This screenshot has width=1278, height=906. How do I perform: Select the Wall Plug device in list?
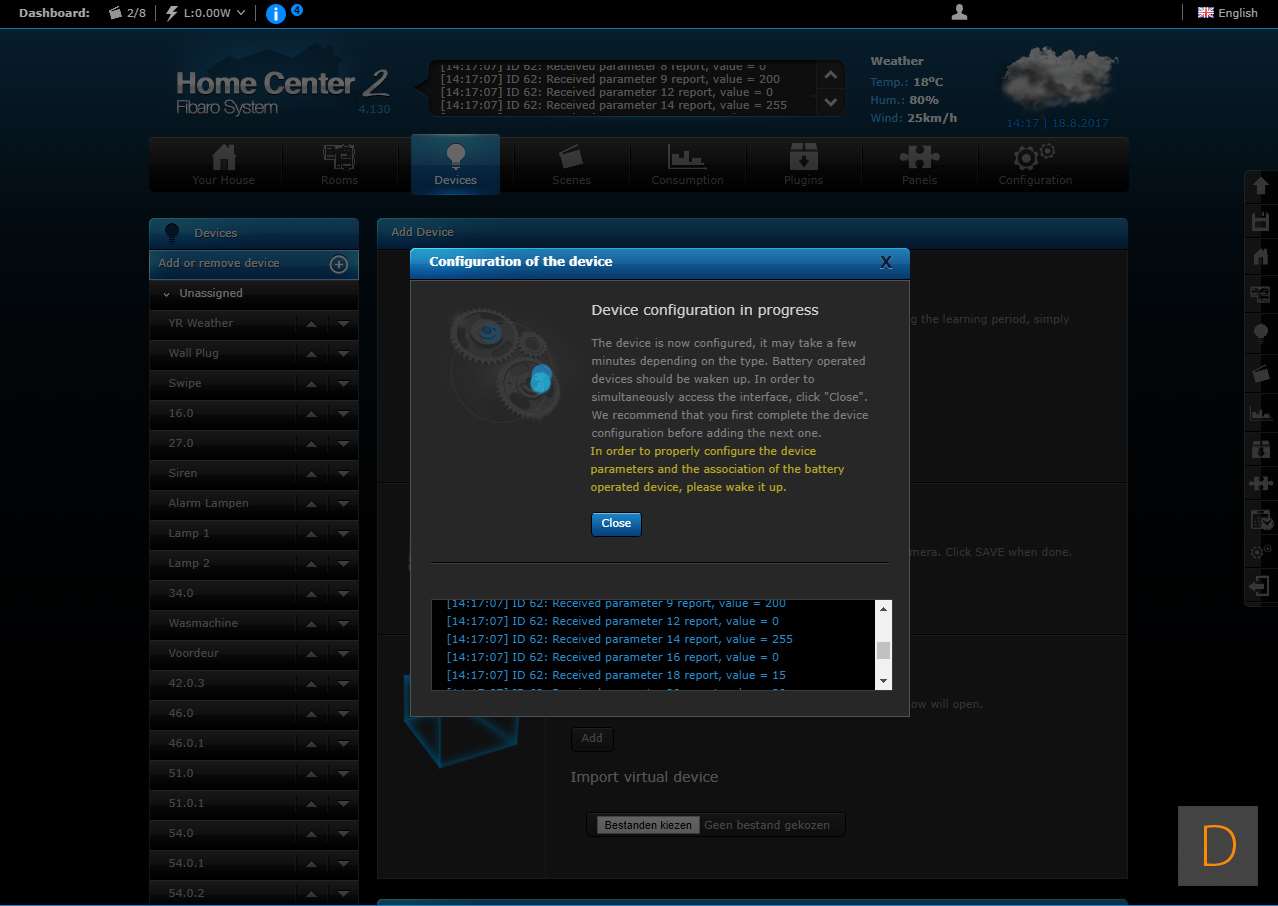pos(194,353)
